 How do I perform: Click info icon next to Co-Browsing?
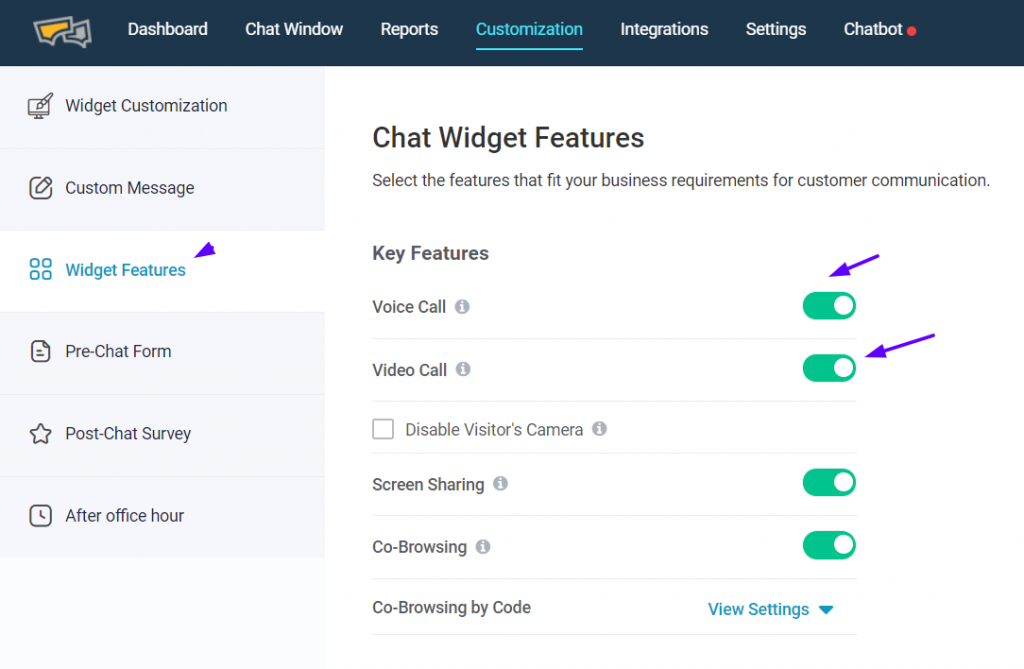pyautogui.click(x=483, y=547)
